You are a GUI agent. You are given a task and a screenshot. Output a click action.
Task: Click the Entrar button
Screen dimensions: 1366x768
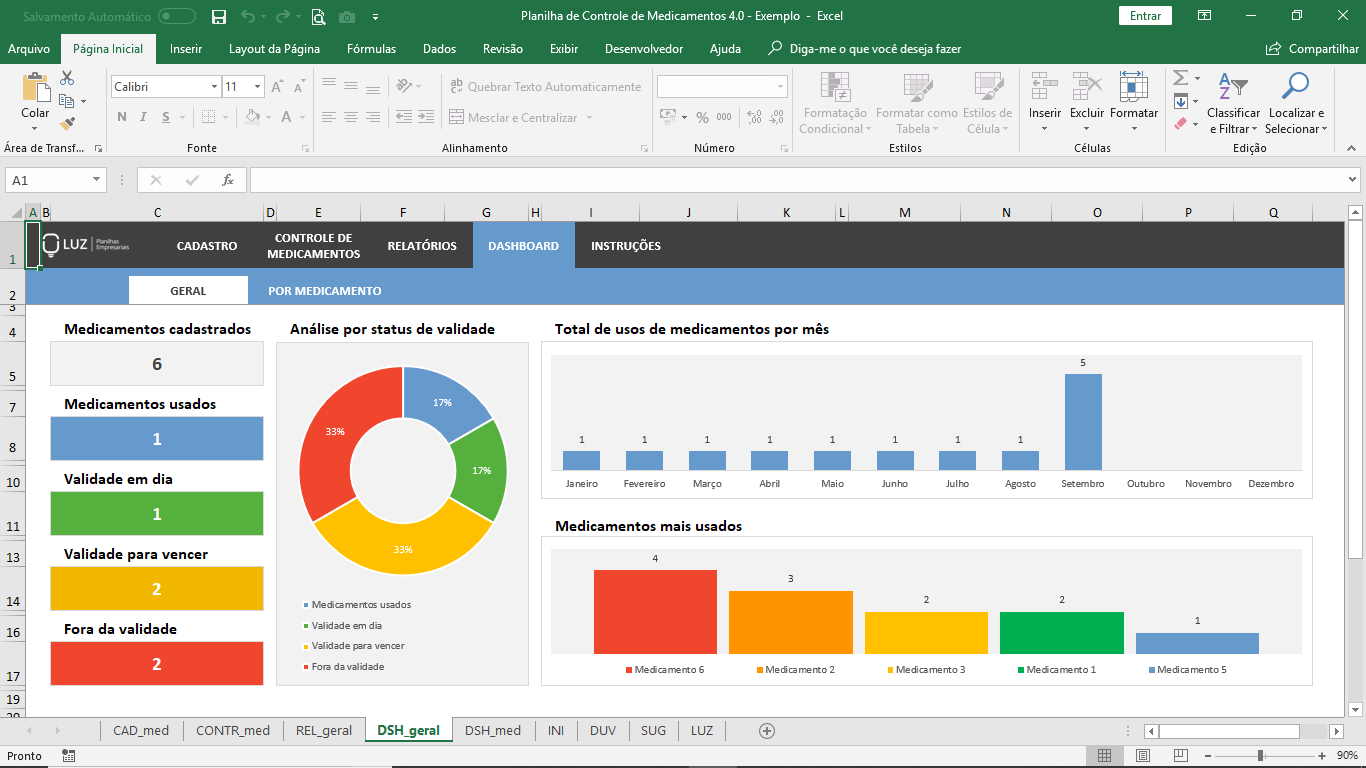coord(1144,17)
